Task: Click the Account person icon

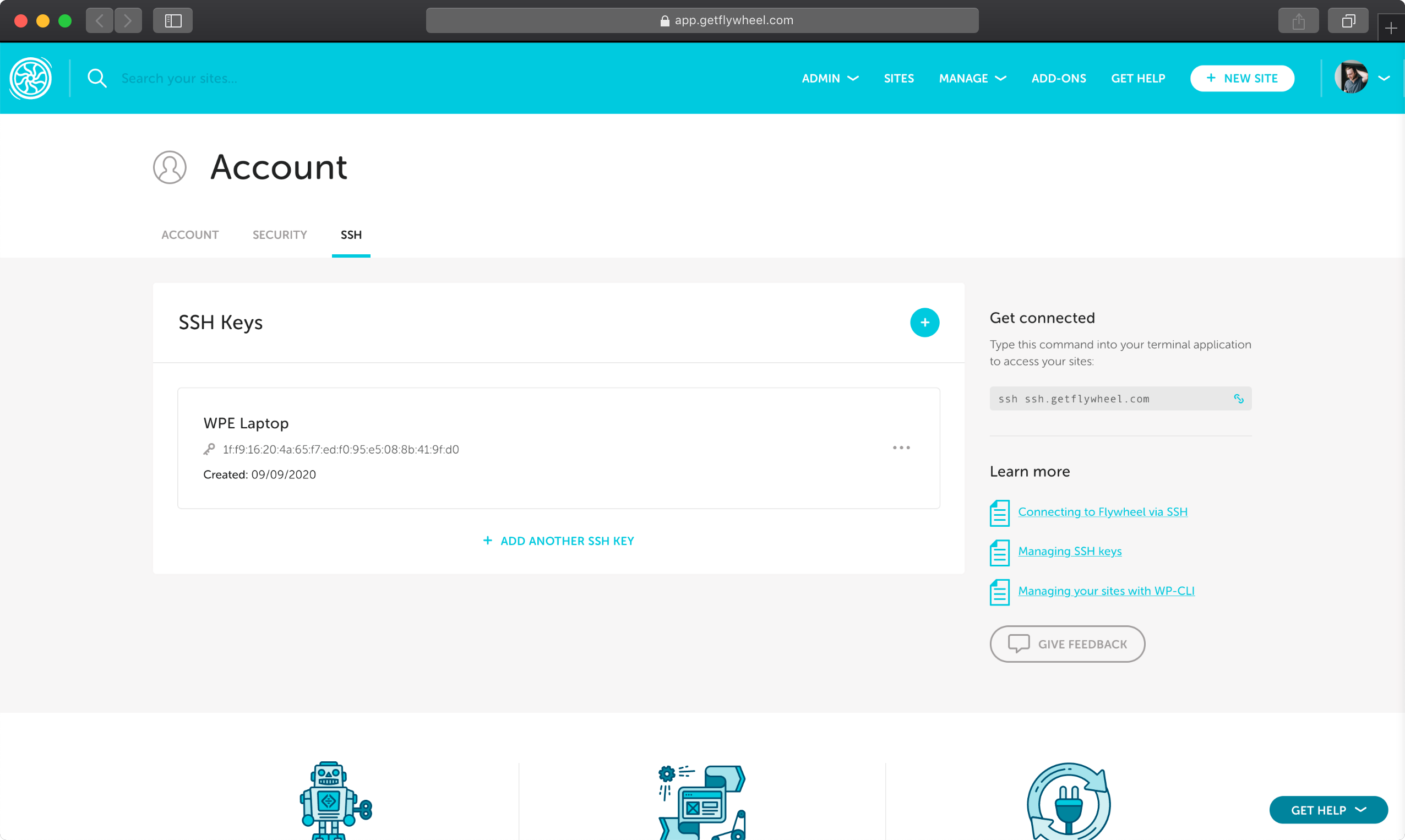Action: [x=170, y=167]
